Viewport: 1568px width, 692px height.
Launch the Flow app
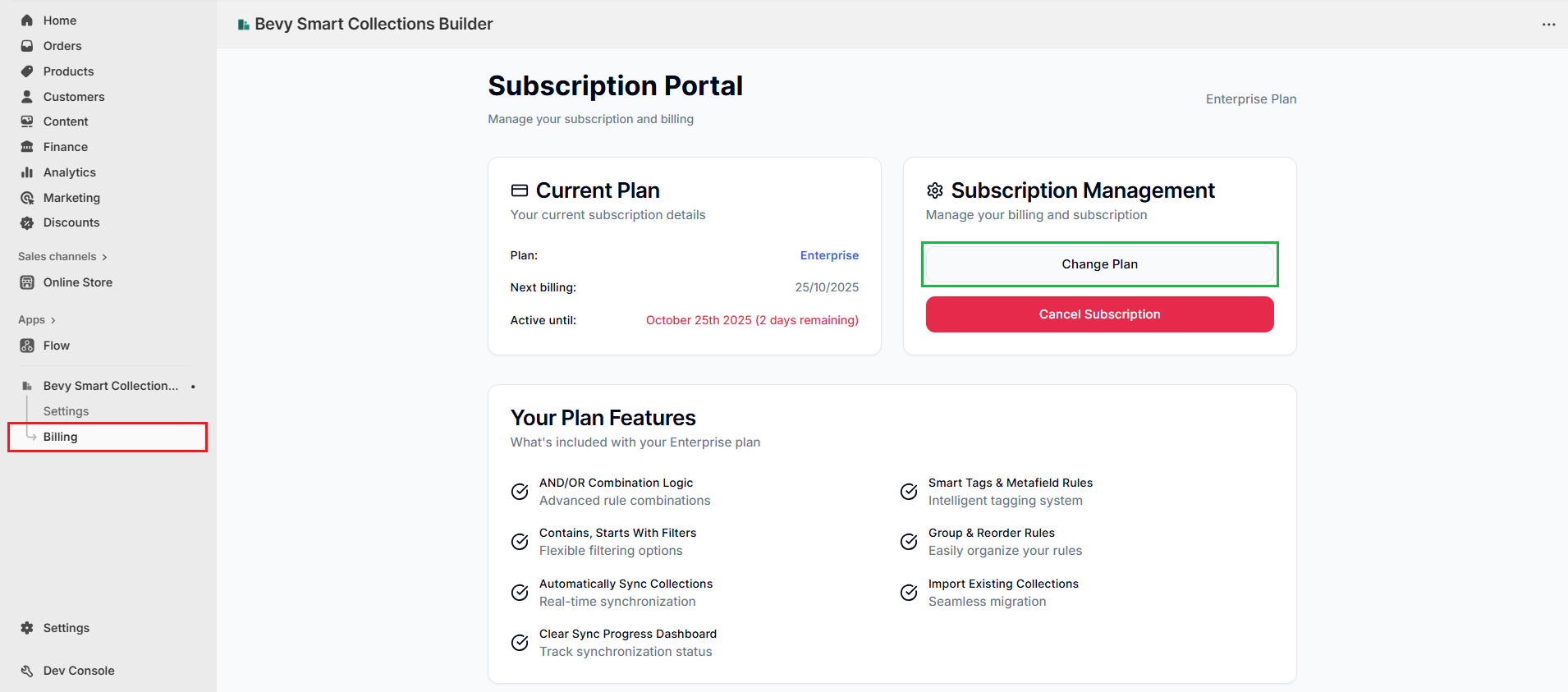(56, 345)
